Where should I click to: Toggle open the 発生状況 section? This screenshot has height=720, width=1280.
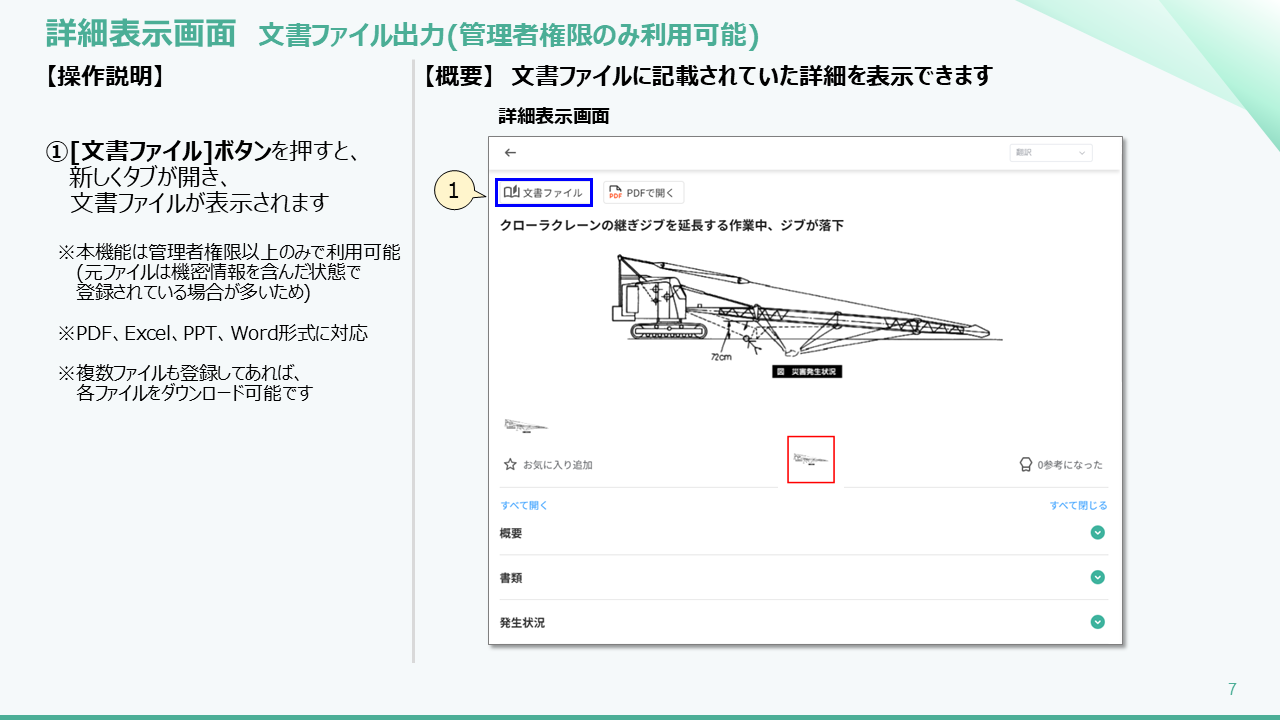[1097, 622]
